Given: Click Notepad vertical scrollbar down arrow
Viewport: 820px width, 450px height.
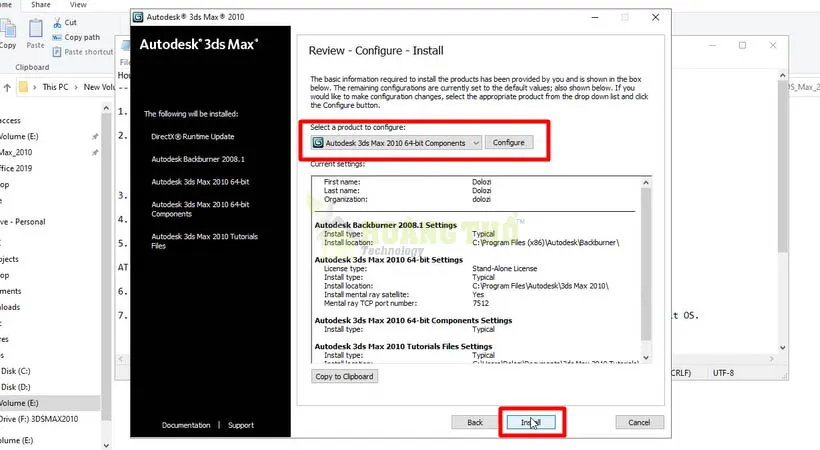Looking at the screenshot, I should (x=782, y=347).
